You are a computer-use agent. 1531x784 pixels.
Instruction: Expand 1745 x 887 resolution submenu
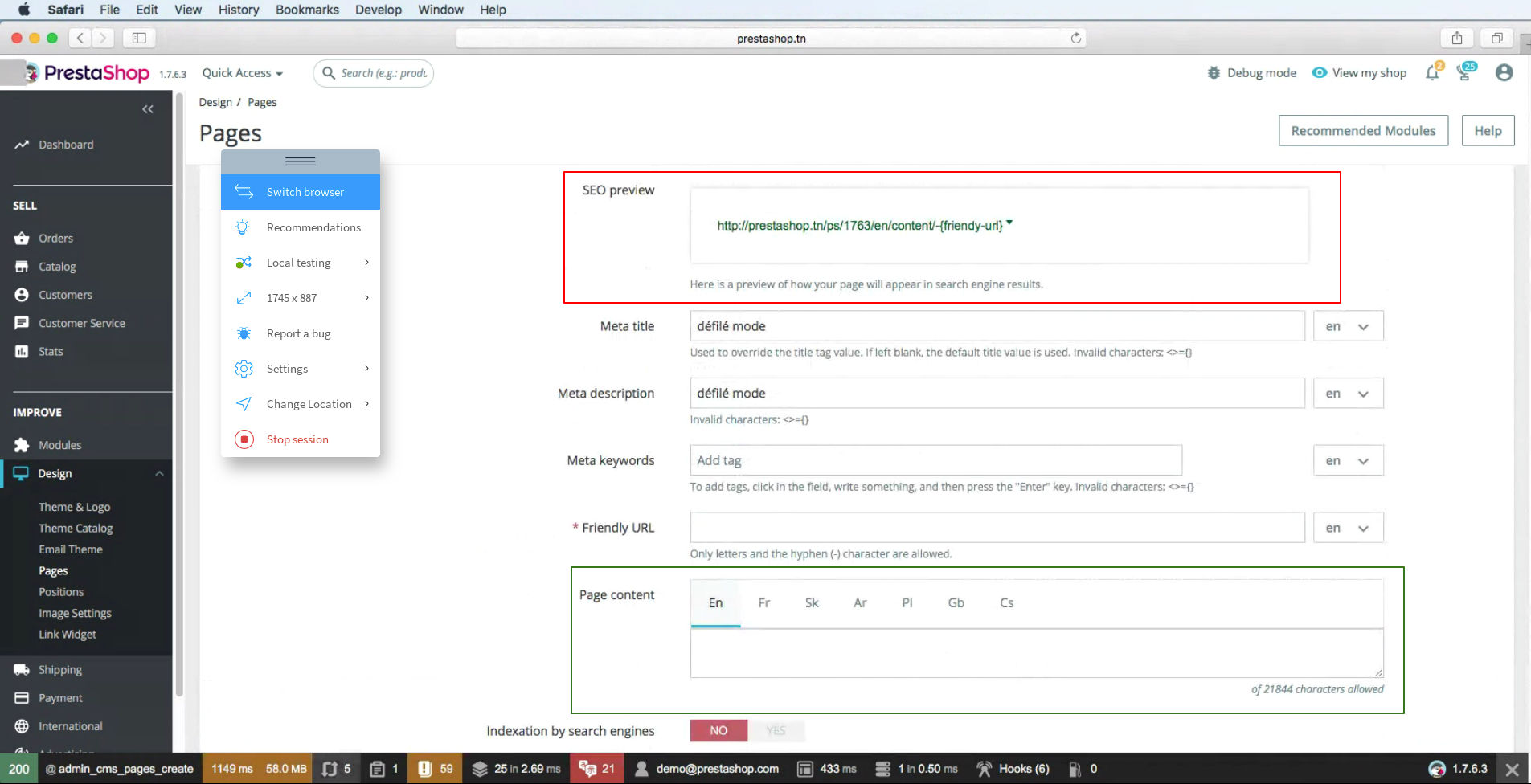click(x=366, y=298)
